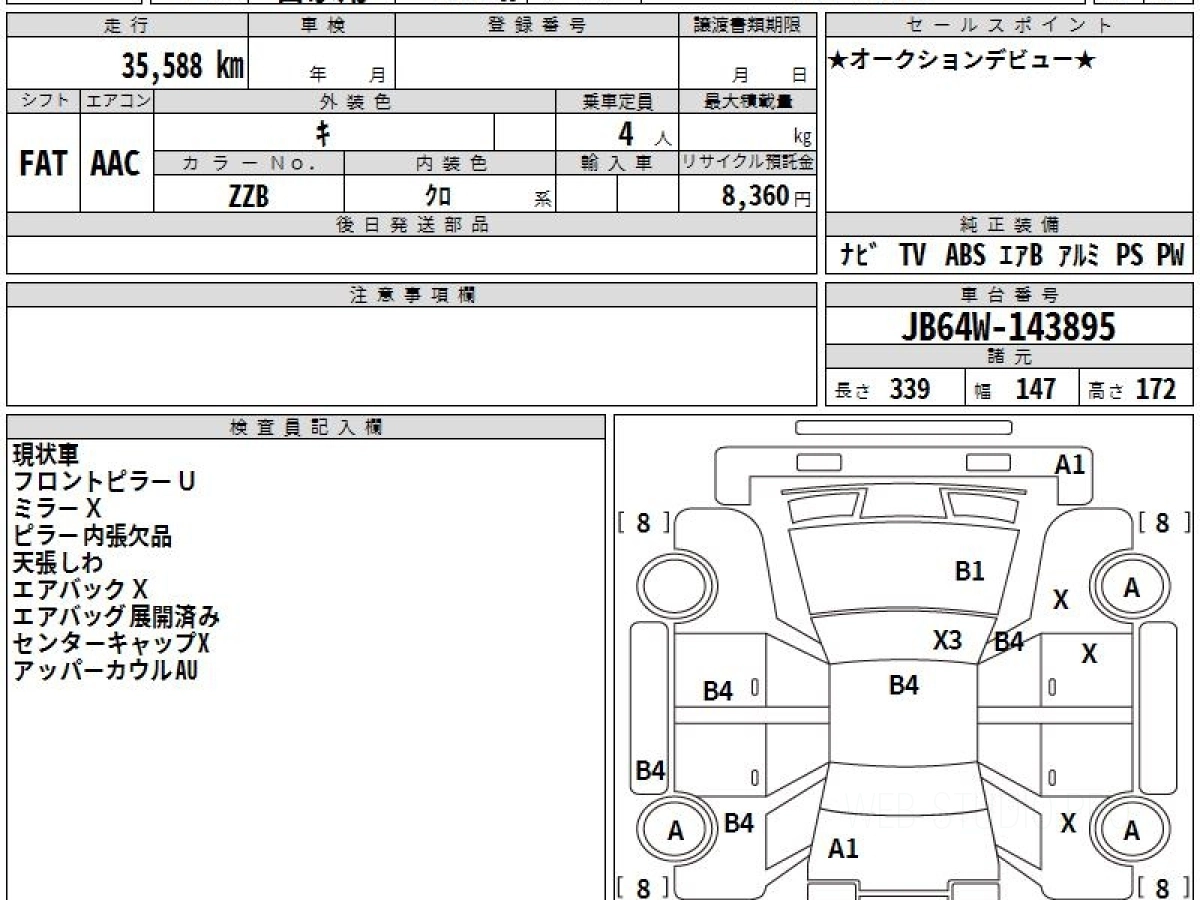Image resolution: width=1200 pixels, height=900 pixels.
Task: Click the 内装色 header
Action: 450,163
